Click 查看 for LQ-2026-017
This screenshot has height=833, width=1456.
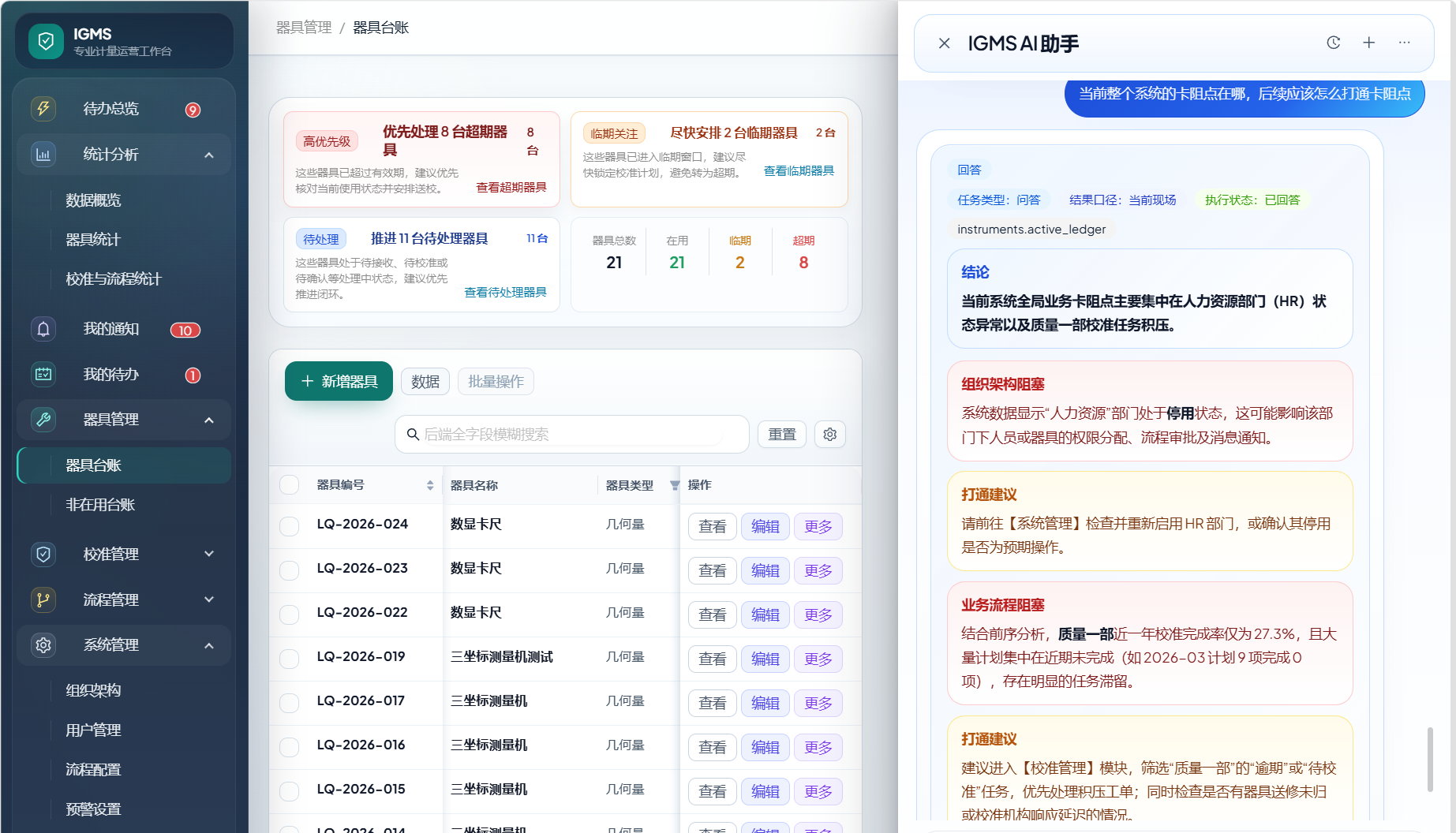(713, 704)
